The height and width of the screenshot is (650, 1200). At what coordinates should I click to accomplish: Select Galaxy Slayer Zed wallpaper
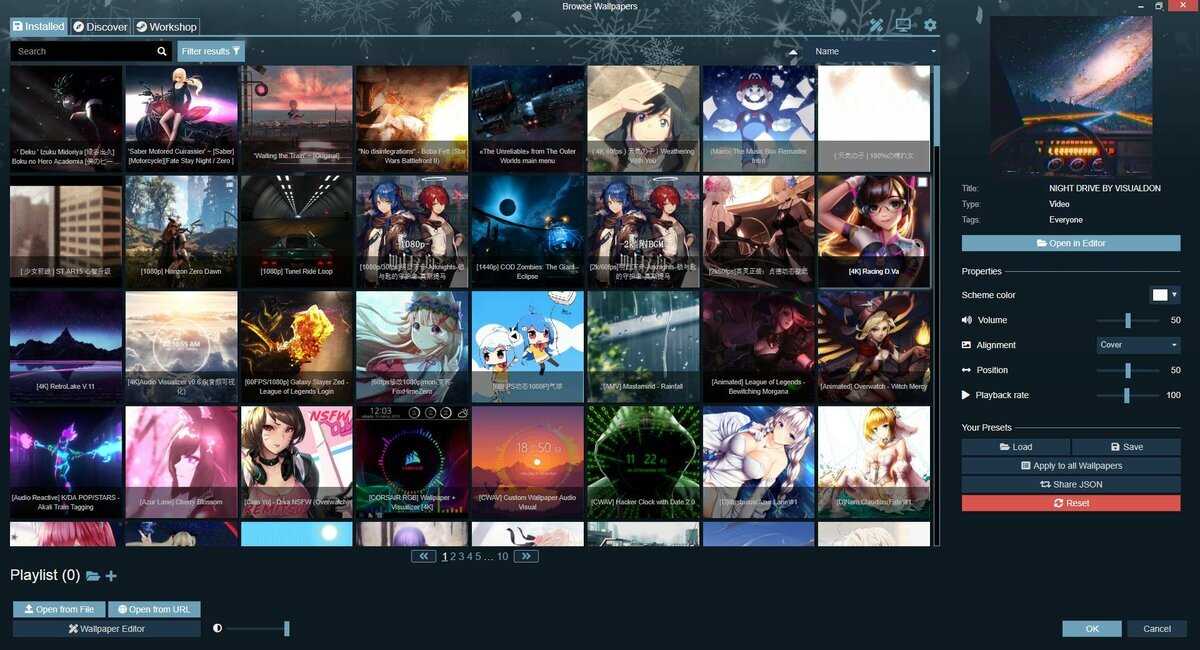[x=297, y=347]
